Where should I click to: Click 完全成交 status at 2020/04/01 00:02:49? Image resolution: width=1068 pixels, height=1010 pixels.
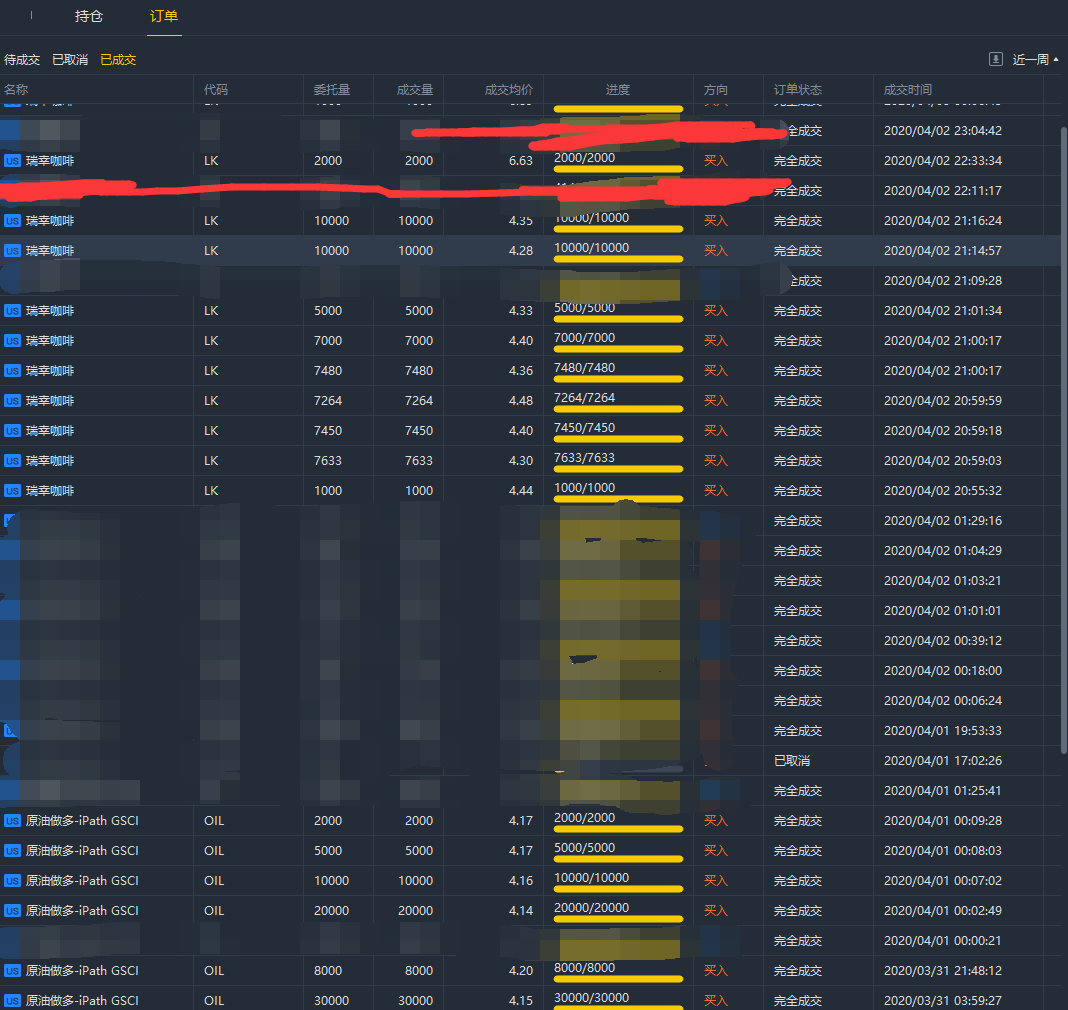pyautogui.click(x=798, y=911)
